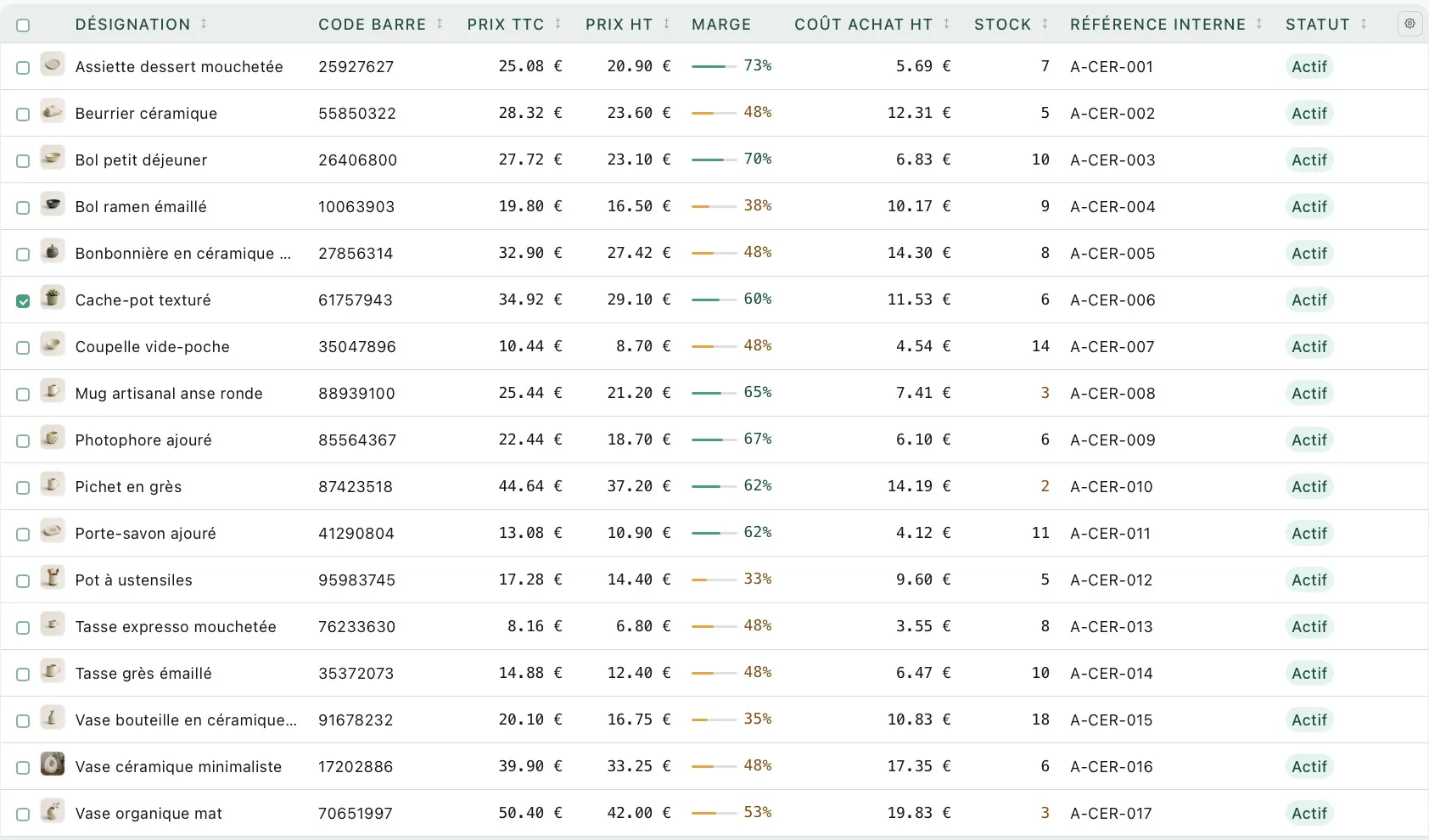The width and height of the screenshot is (1429, 840).
Task: Click the Marge column header
Action: (x=721, y=25)
